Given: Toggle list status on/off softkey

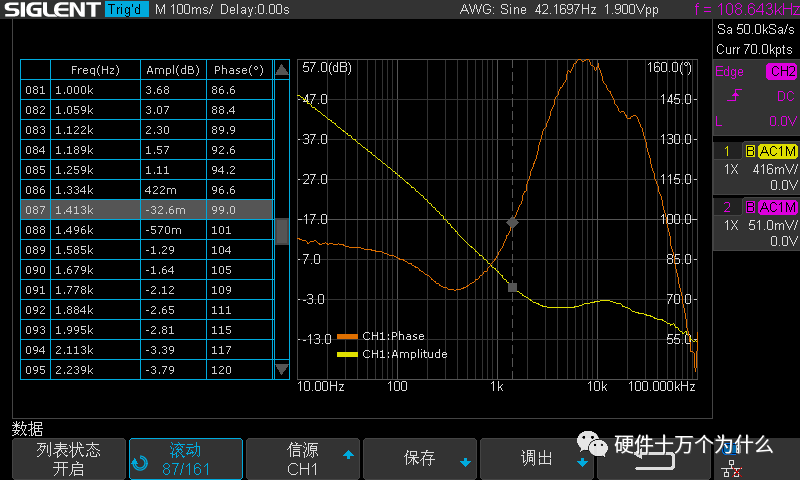Looking at the screenshot, I should point(68,459).
